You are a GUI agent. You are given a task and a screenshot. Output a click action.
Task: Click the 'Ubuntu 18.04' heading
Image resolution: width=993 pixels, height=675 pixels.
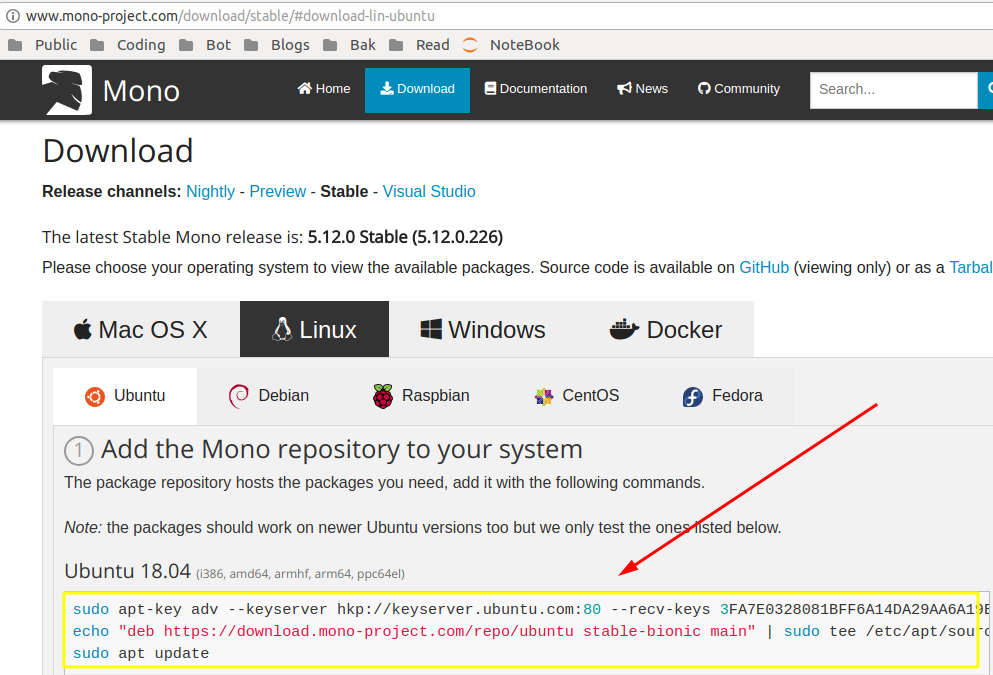coord(127,571)
